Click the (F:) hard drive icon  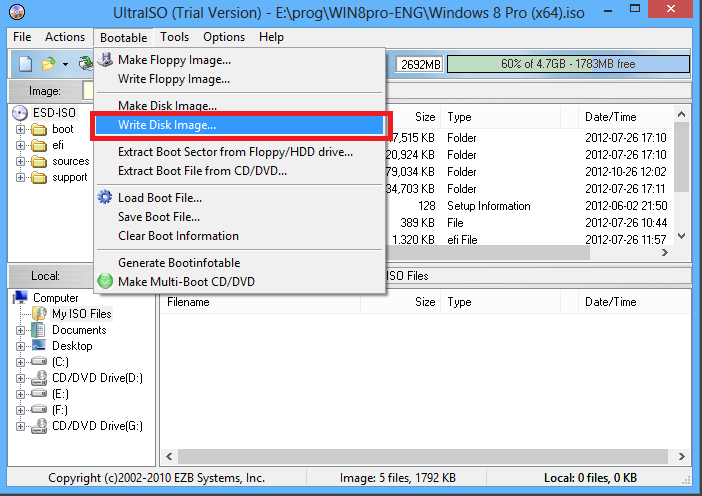pos(39,409)
